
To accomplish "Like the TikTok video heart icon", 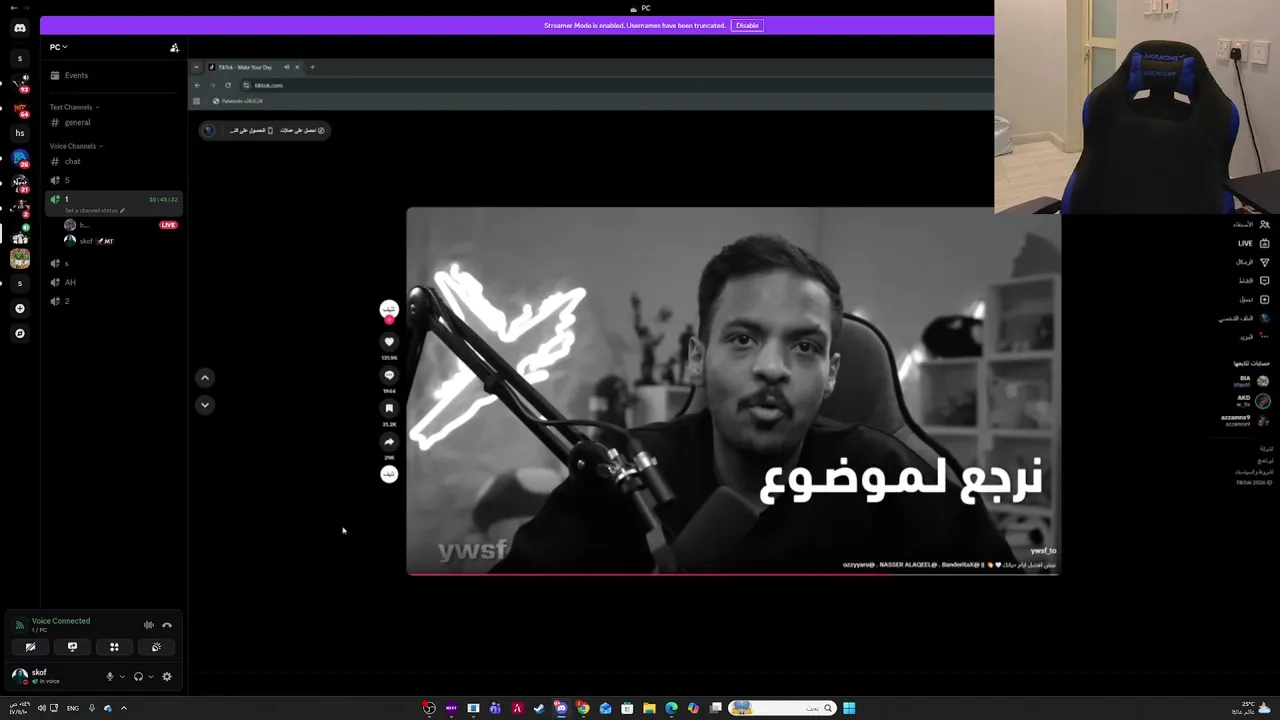I will 389,342.
